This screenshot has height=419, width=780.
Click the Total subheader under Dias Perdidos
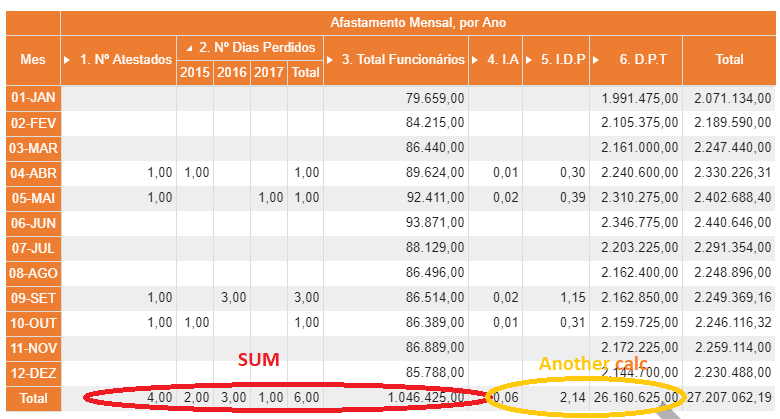305,73
